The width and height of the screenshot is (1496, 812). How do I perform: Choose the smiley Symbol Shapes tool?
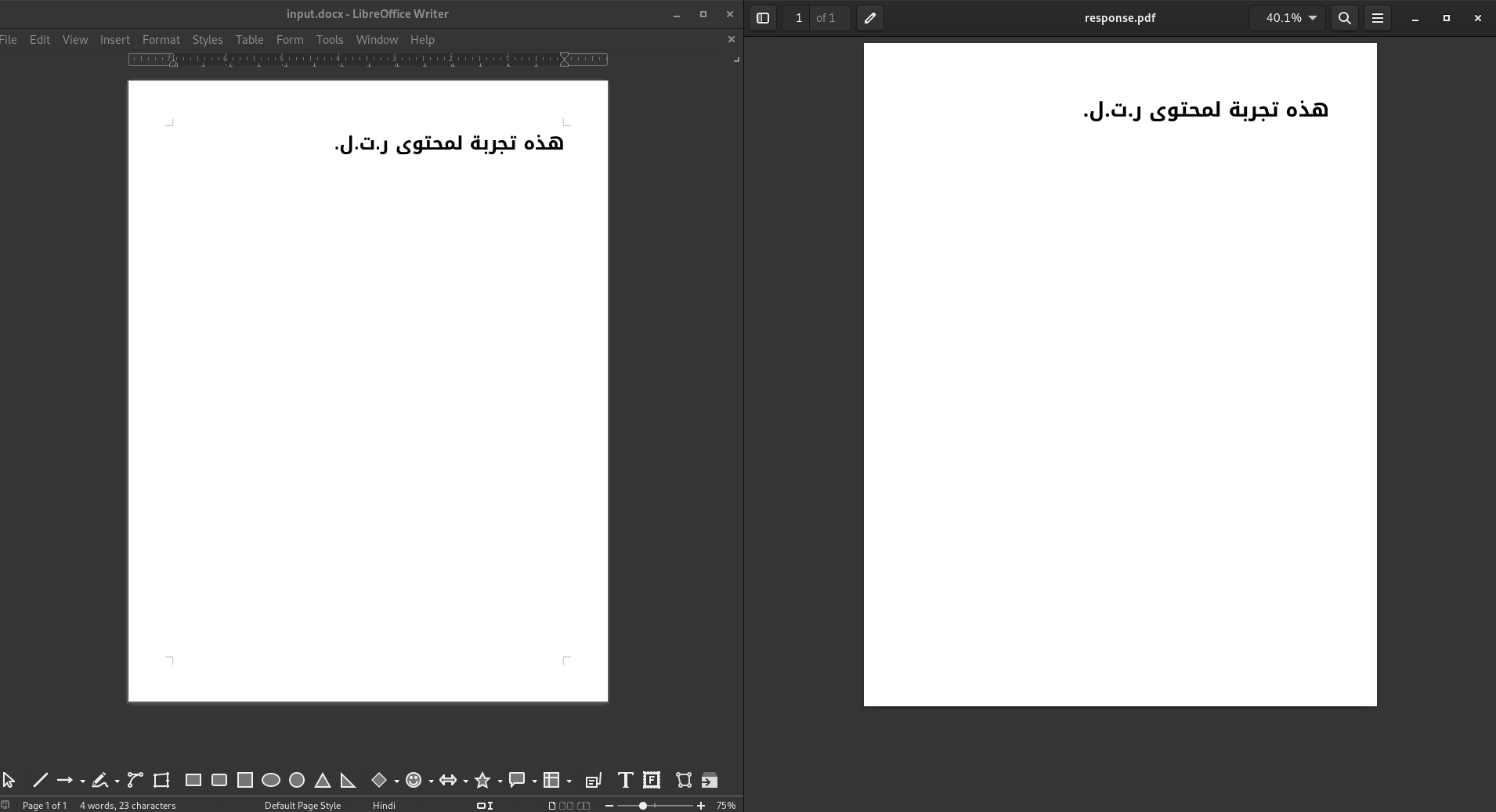[x=414, y=780]
